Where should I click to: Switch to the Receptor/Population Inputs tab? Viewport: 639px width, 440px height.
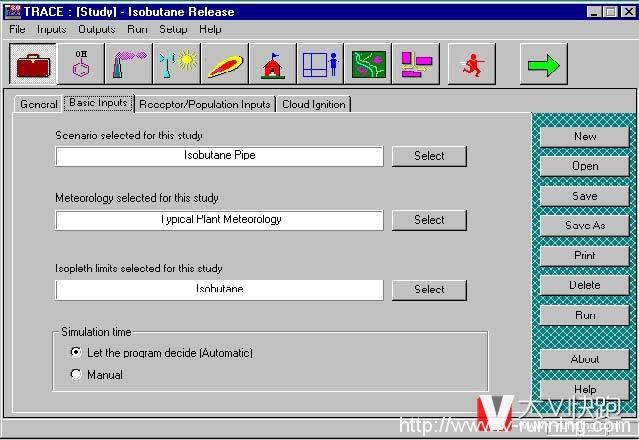(205, 104)
